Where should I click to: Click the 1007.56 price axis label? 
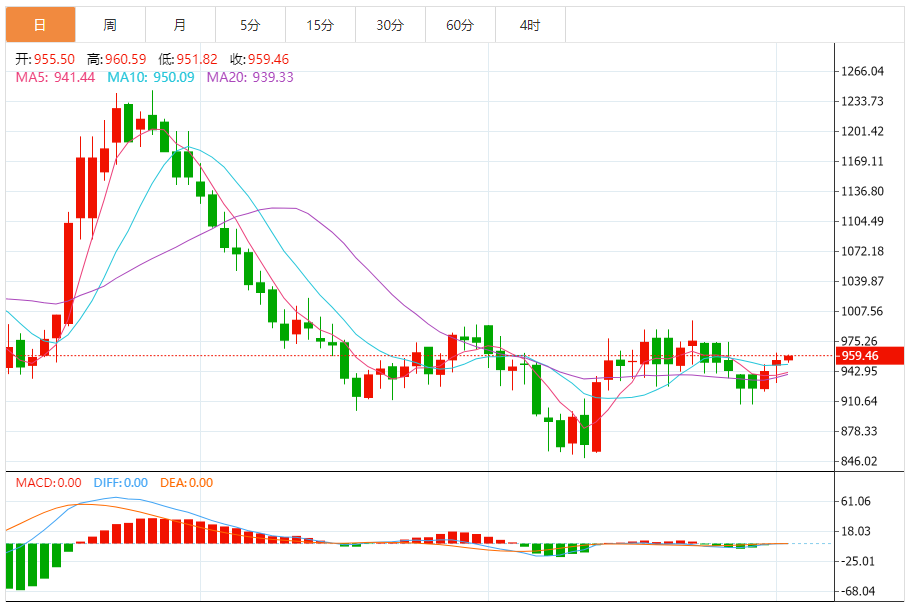pos(862,311)
